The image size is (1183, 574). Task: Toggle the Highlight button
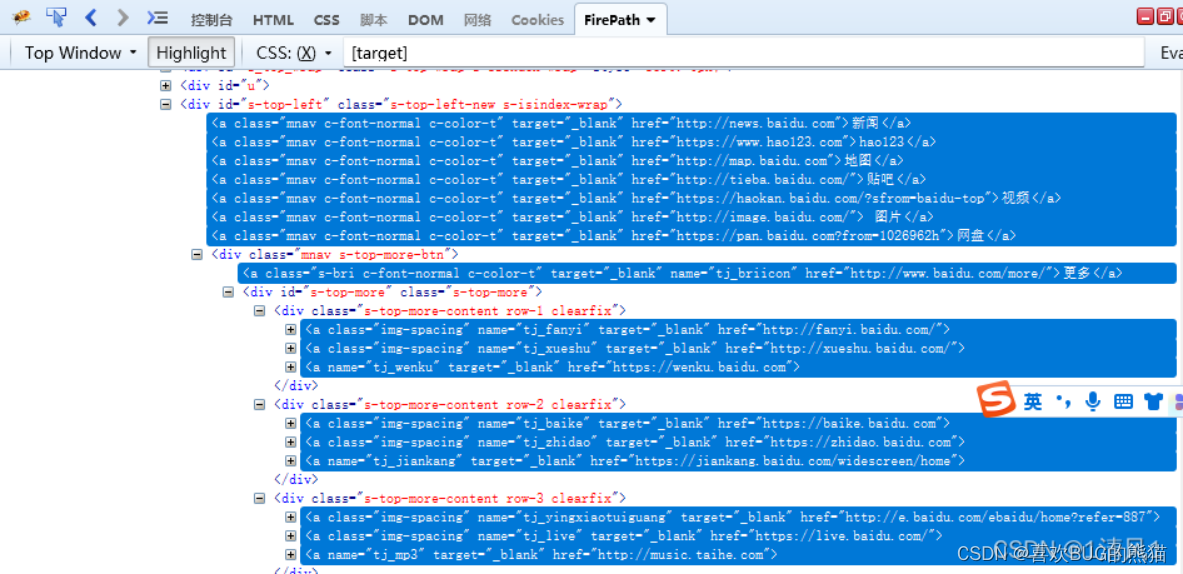point(191,53)
